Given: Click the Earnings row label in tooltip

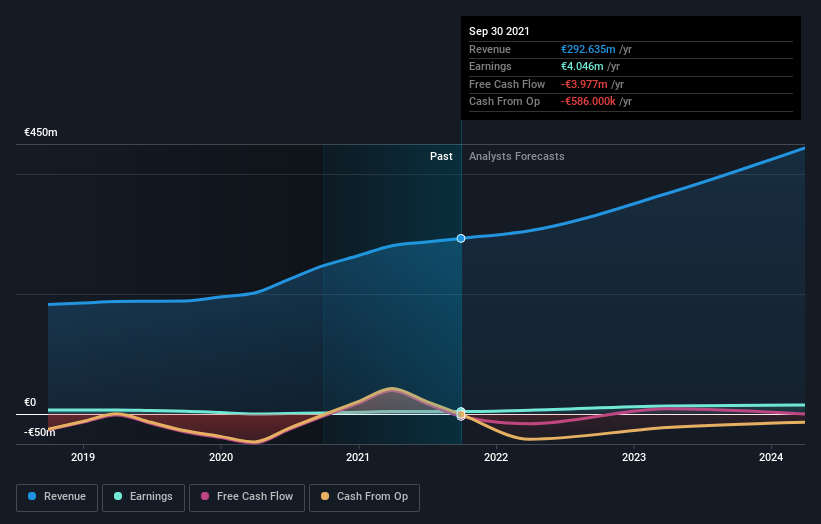Looking at the screenshot, I should [x=490, y=66].
